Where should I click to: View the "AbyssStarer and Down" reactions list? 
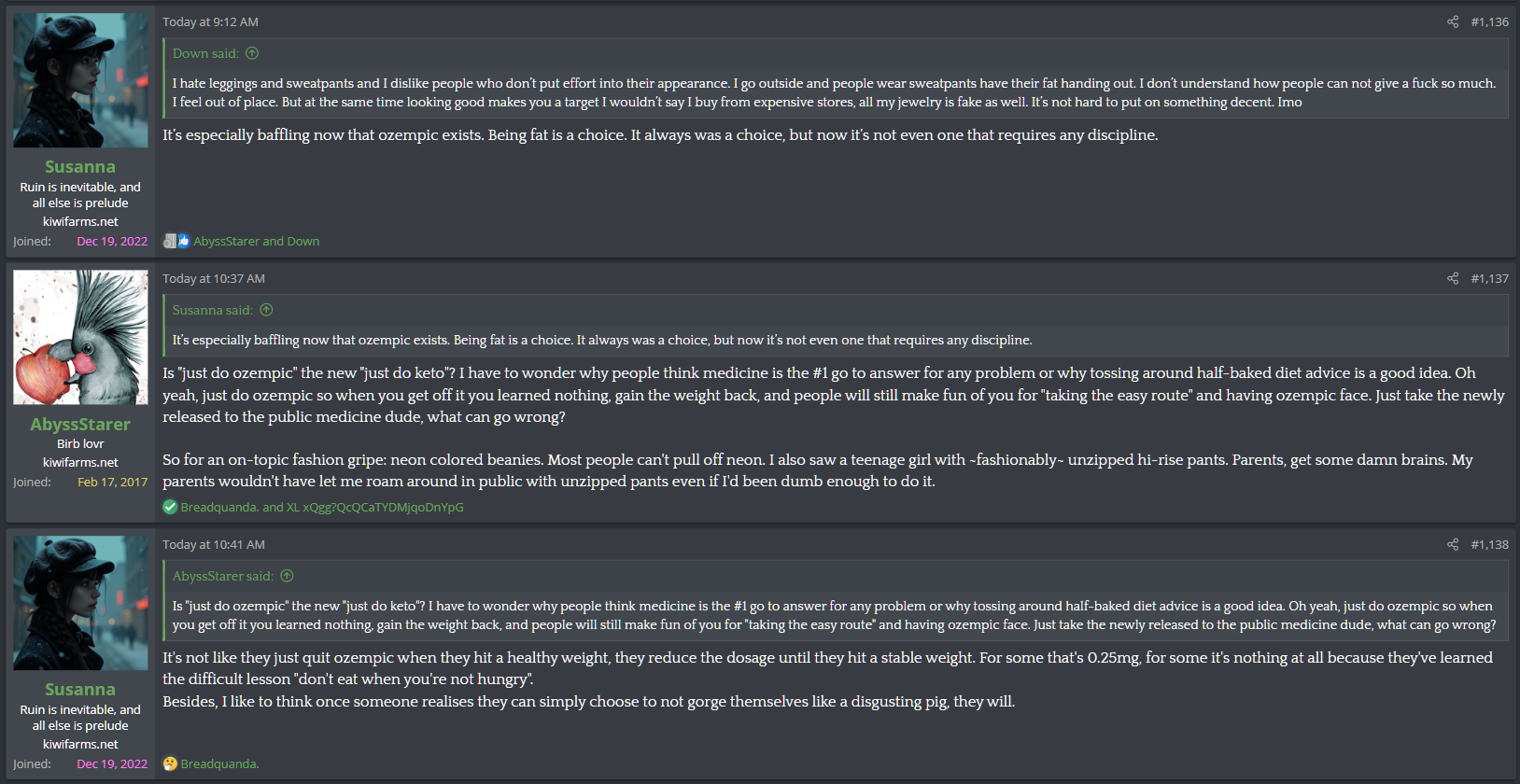(257, 241)
